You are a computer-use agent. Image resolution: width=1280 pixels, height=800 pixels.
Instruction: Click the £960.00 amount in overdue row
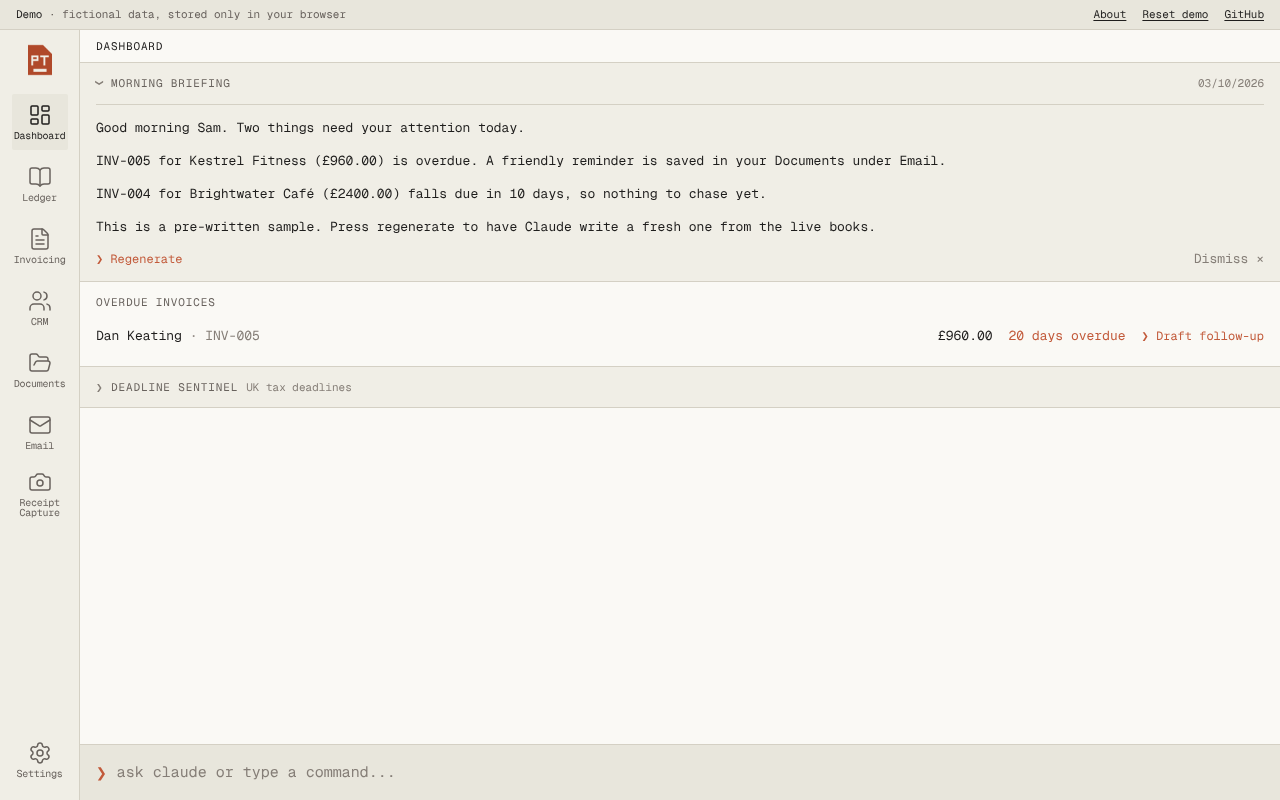pos(965,336)
